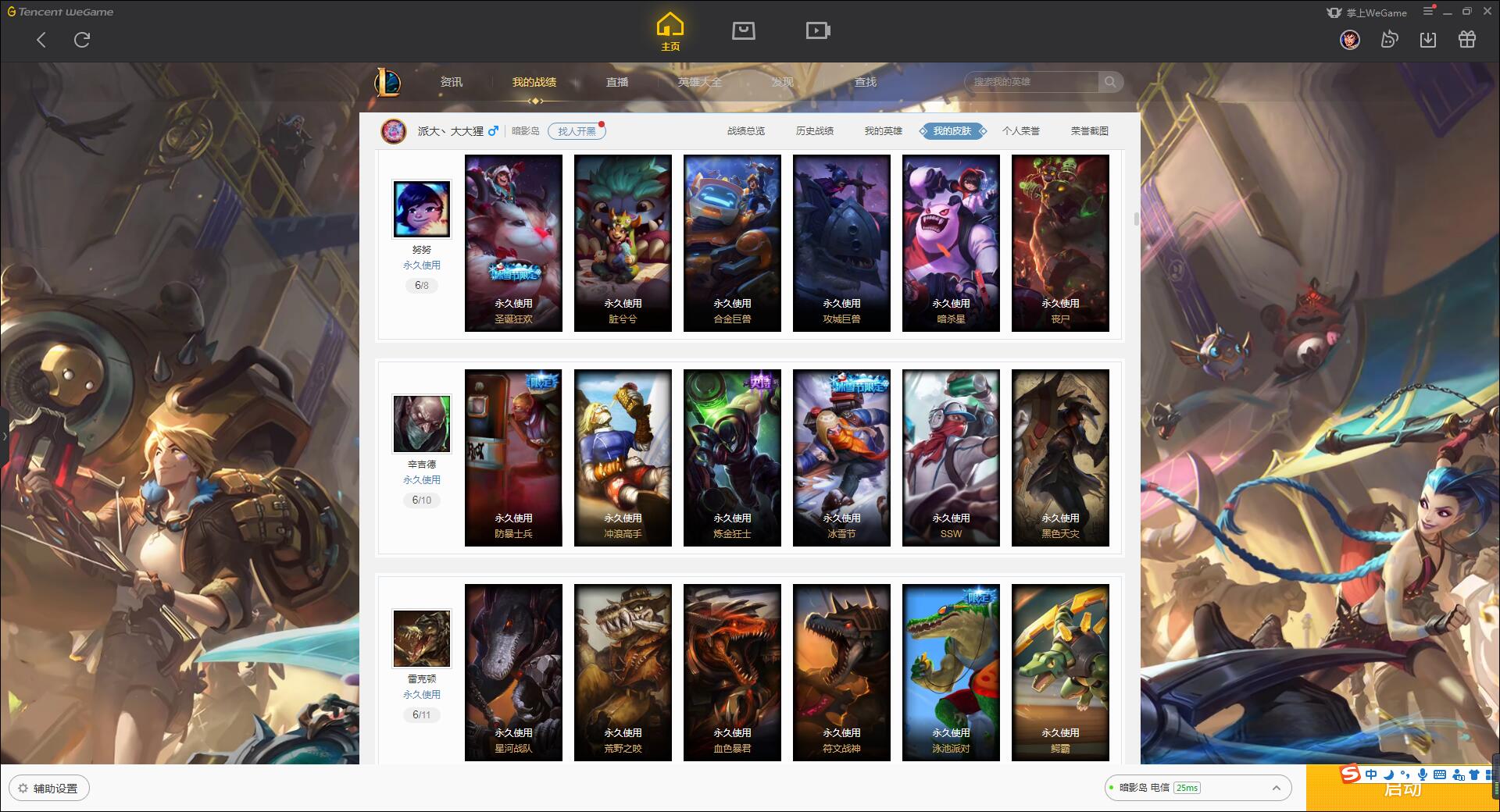Open the 脏兮兮 skin thumbnail
This screenshot has height=812, width=1500.
click(x=623, y=243)
